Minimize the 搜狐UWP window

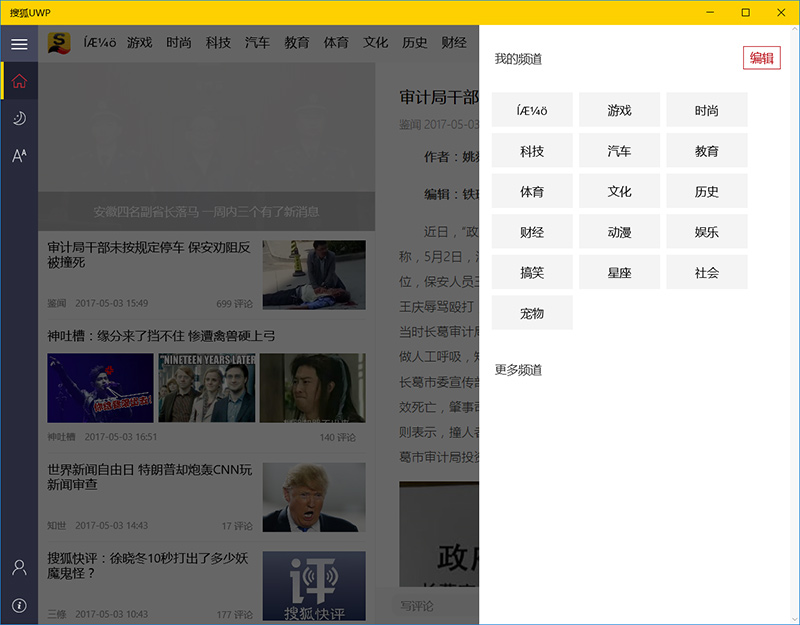[x=710, y=12]
